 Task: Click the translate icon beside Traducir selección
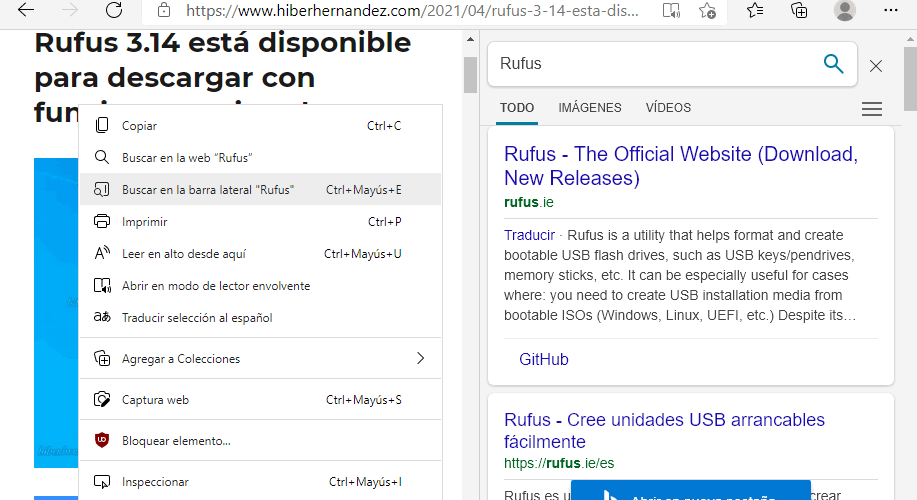pyautogui.click(x=102, y=316)
